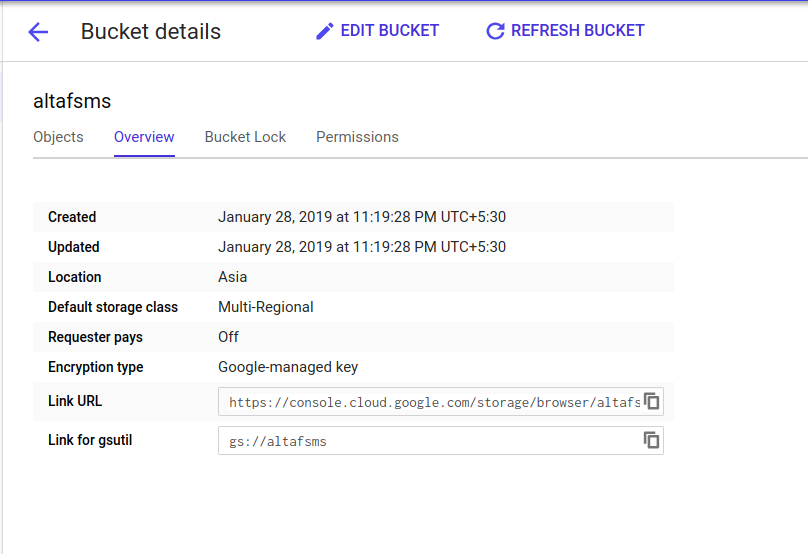Click inside the Link URL text field
This screenshot has width=808, height=554.
430,402
